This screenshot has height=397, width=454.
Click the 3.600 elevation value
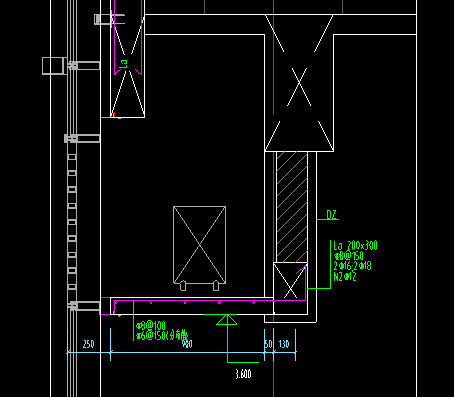click(x=243, y=374)
